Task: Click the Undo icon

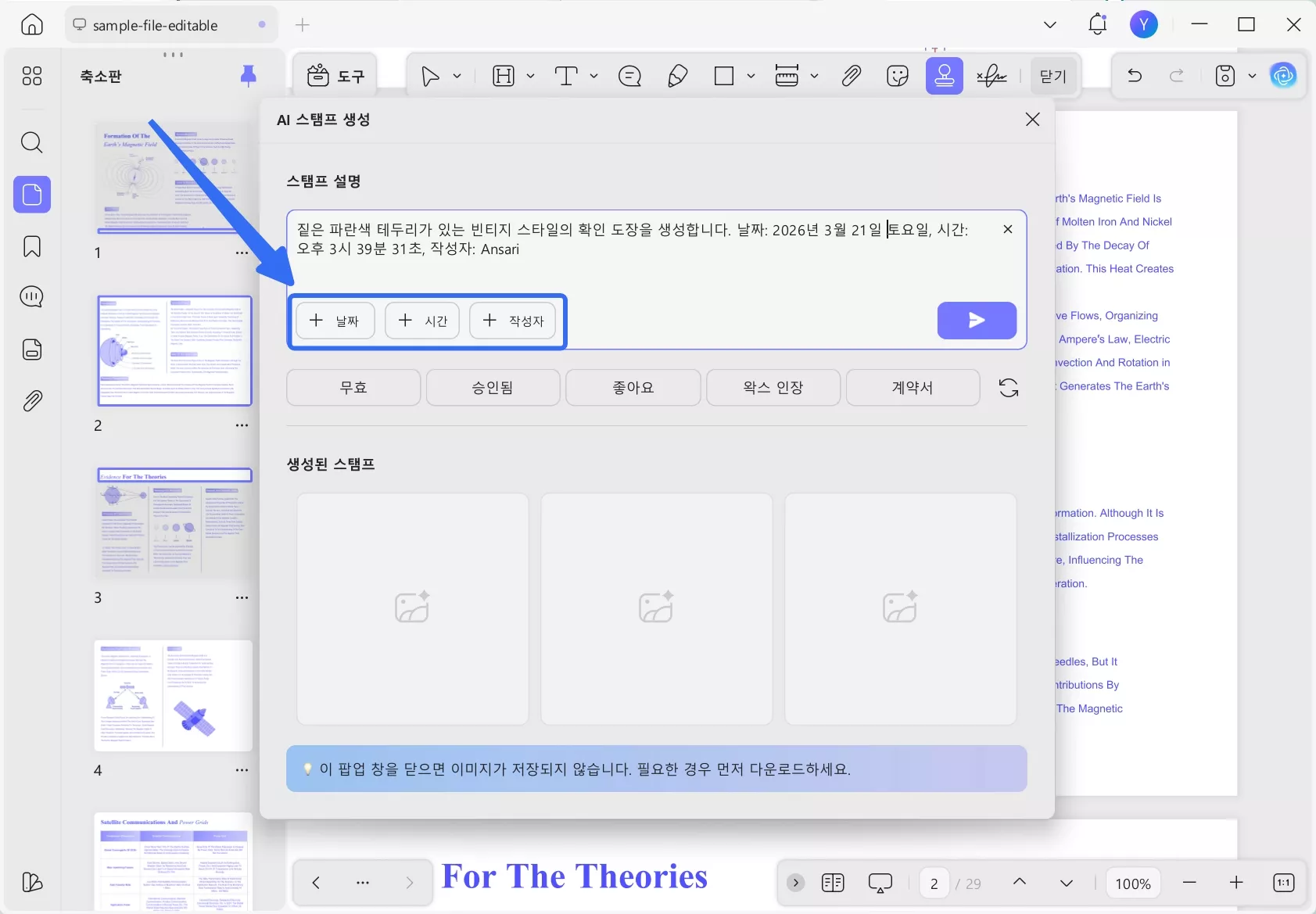Action: [1134, 76]
